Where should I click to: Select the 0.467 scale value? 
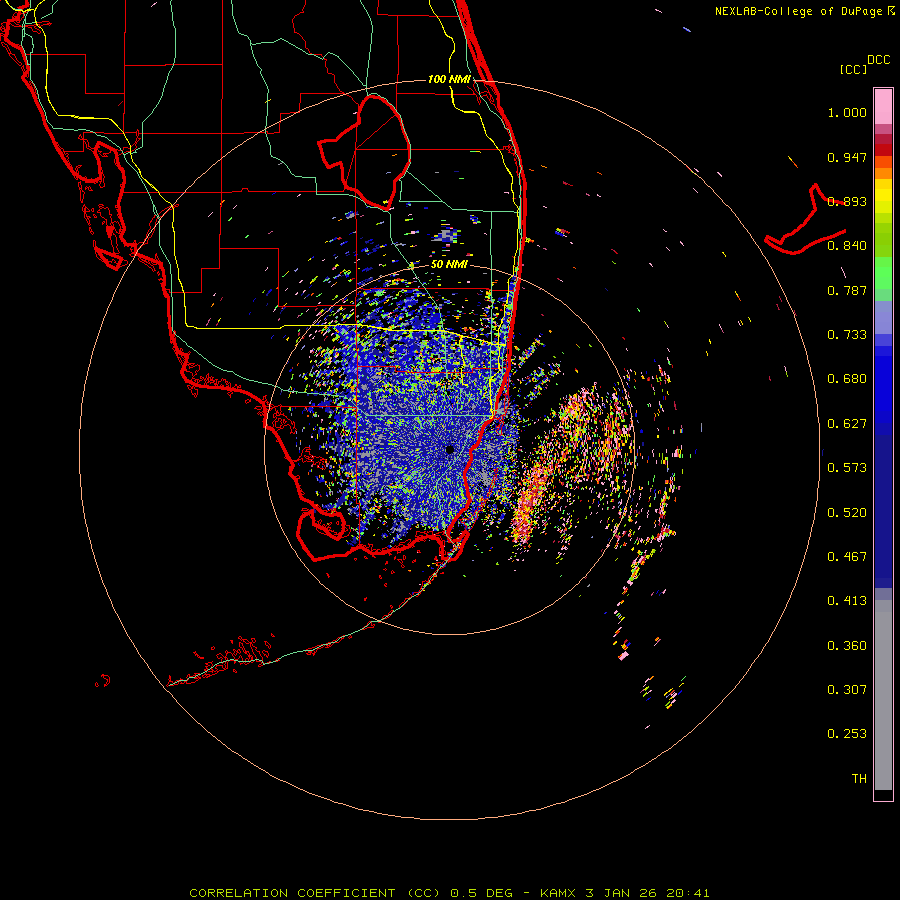847,557
